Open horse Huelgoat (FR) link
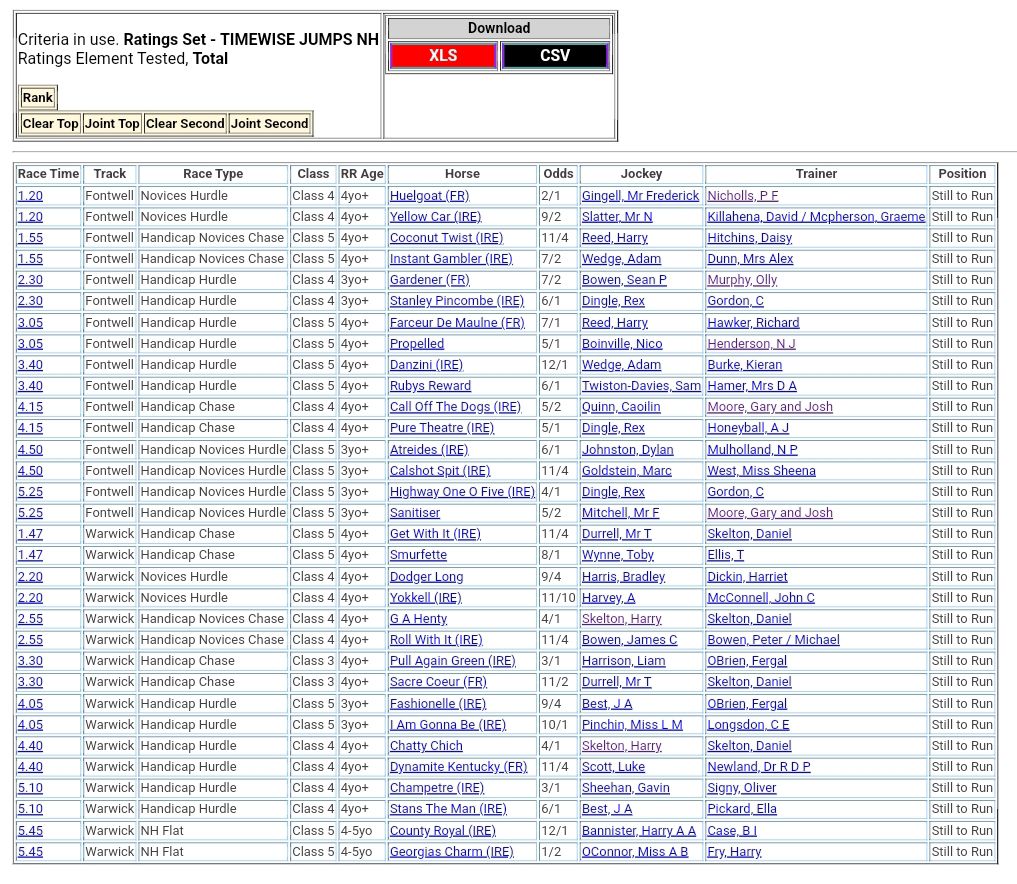 click(x=429, y=196)
